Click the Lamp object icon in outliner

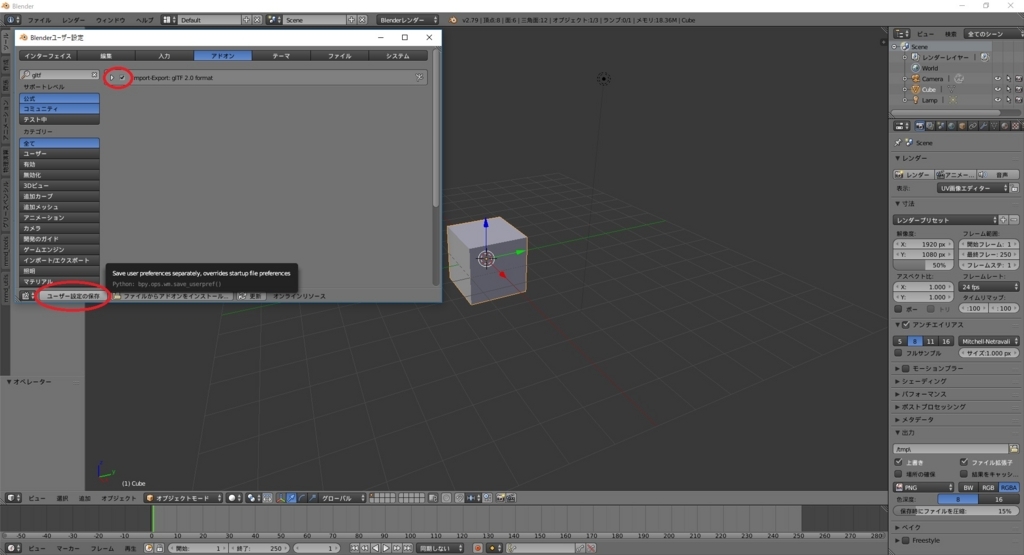(916, 100)
